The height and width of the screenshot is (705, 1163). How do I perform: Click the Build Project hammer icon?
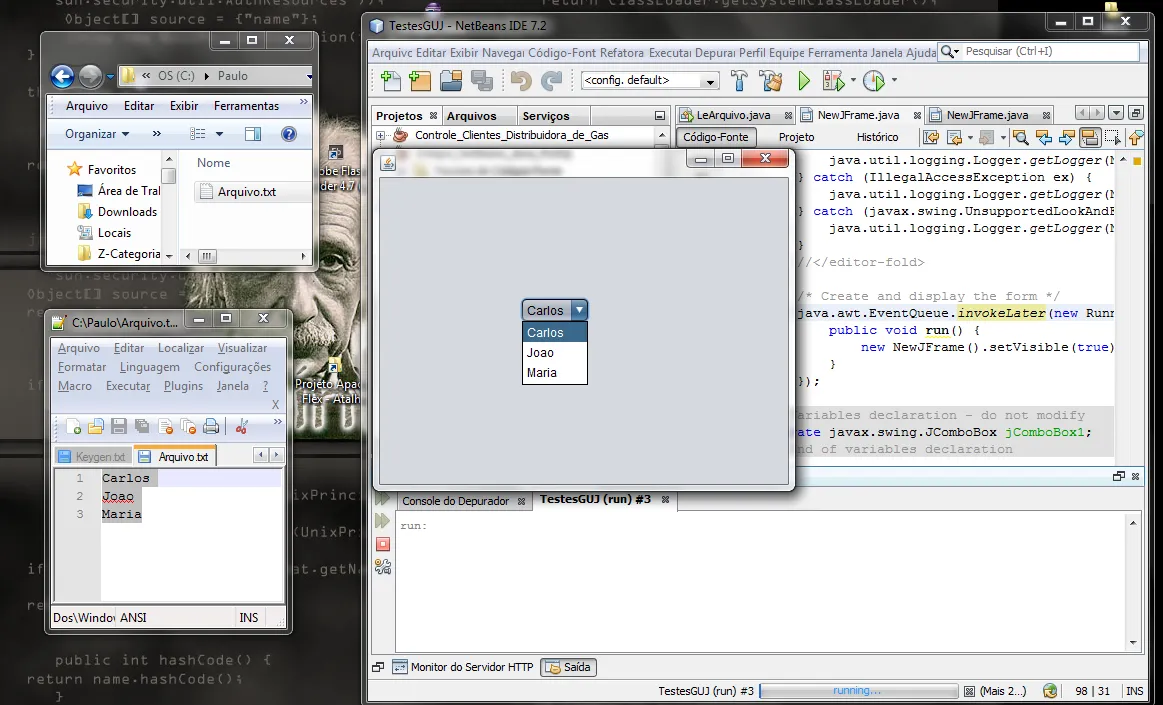[739, 81]
